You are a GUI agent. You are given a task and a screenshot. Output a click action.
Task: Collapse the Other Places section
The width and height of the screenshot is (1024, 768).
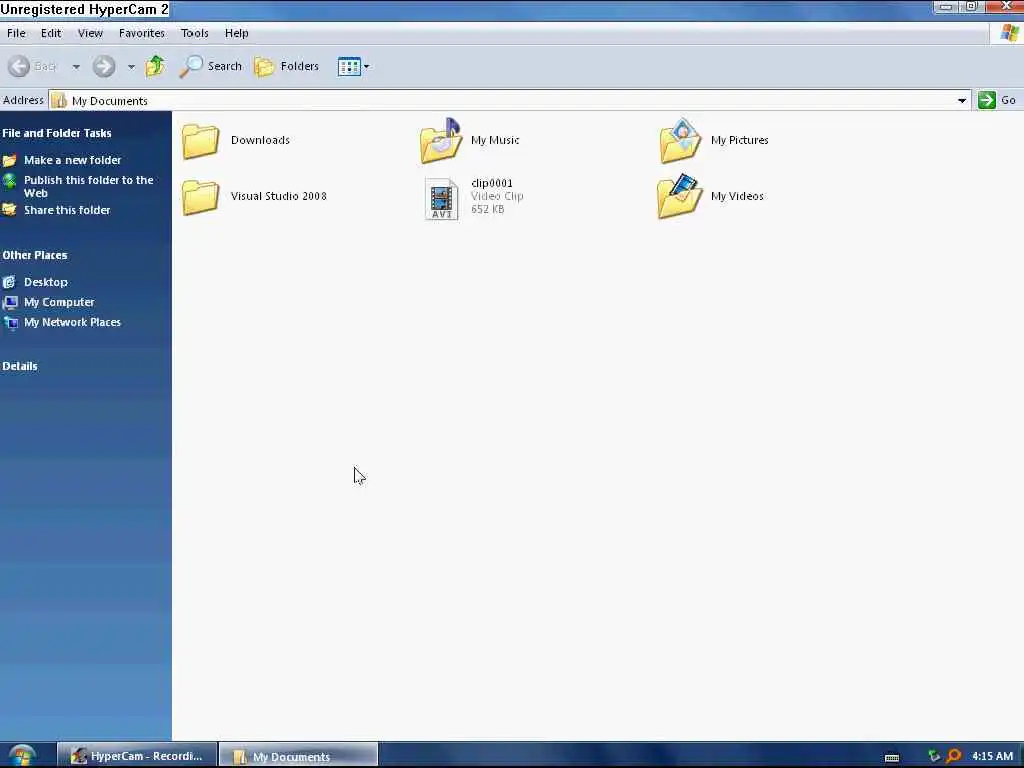coord(35,255)
